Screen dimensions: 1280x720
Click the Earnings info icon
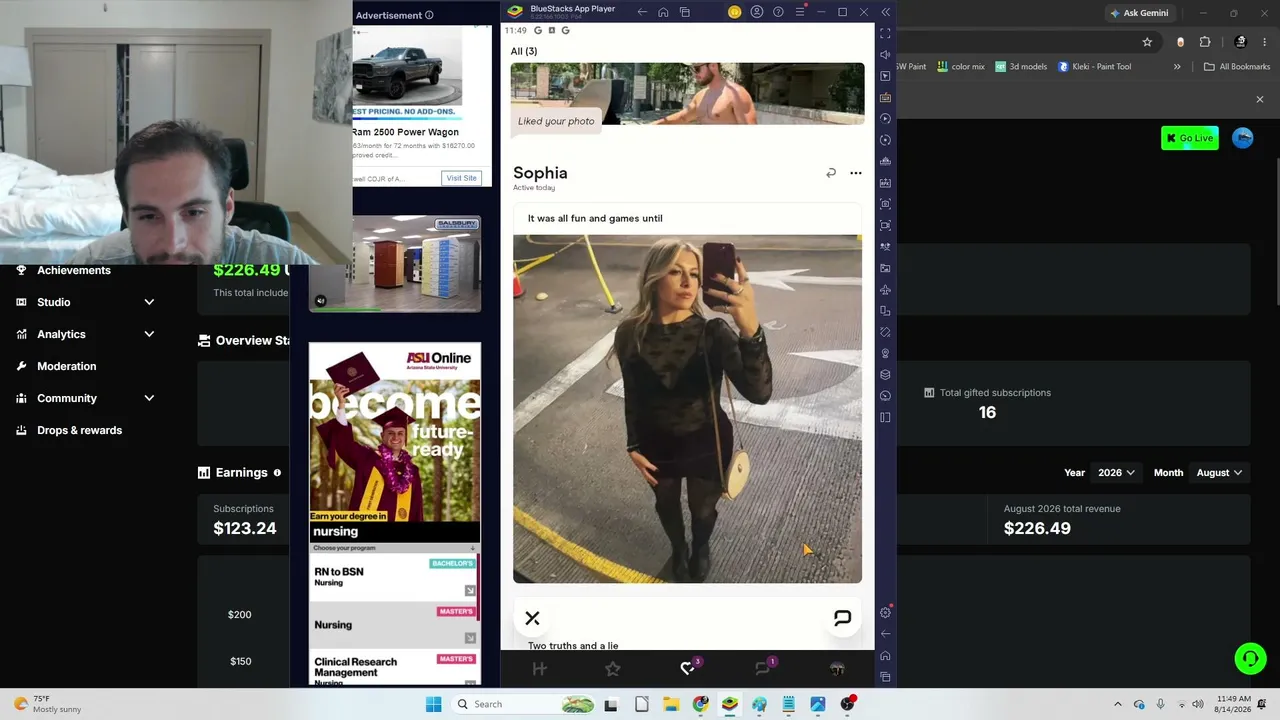(277, 473)
